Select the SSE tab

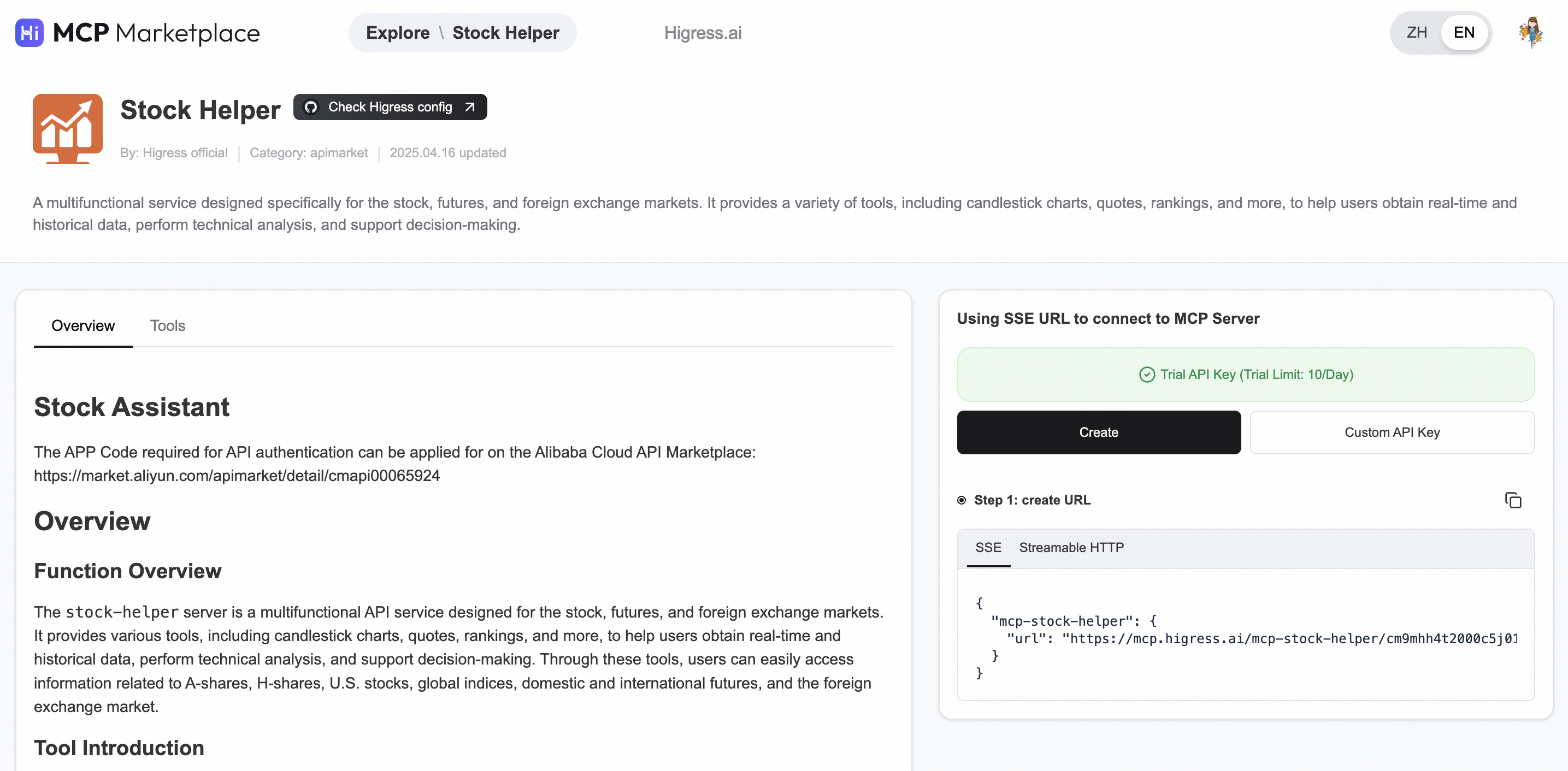[x=988, y=548]
